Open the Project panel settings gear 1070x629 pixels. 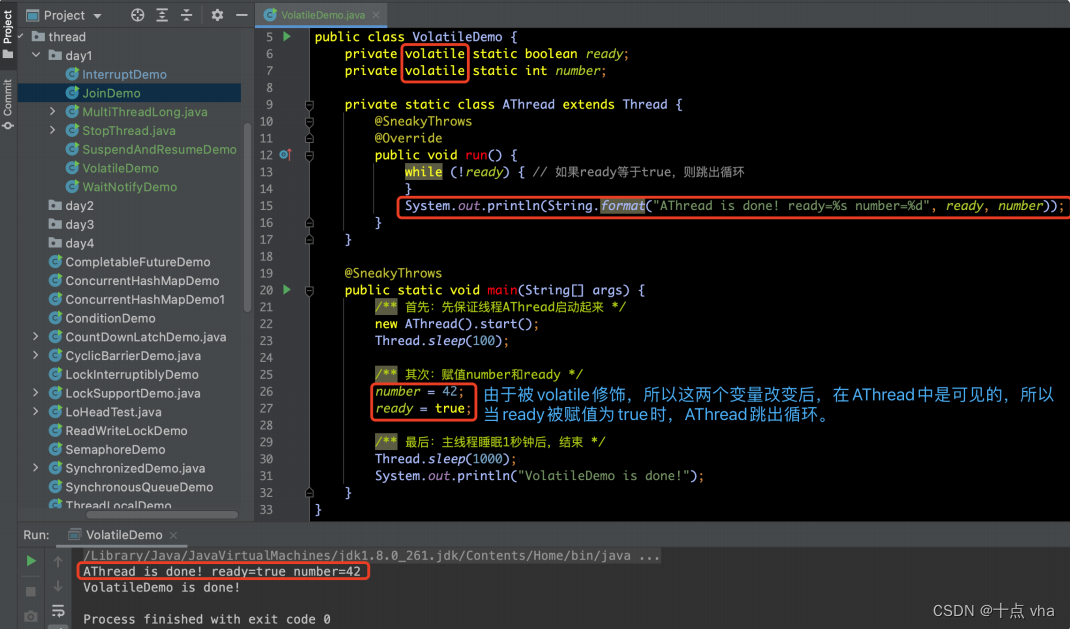[x=217, y=15]
